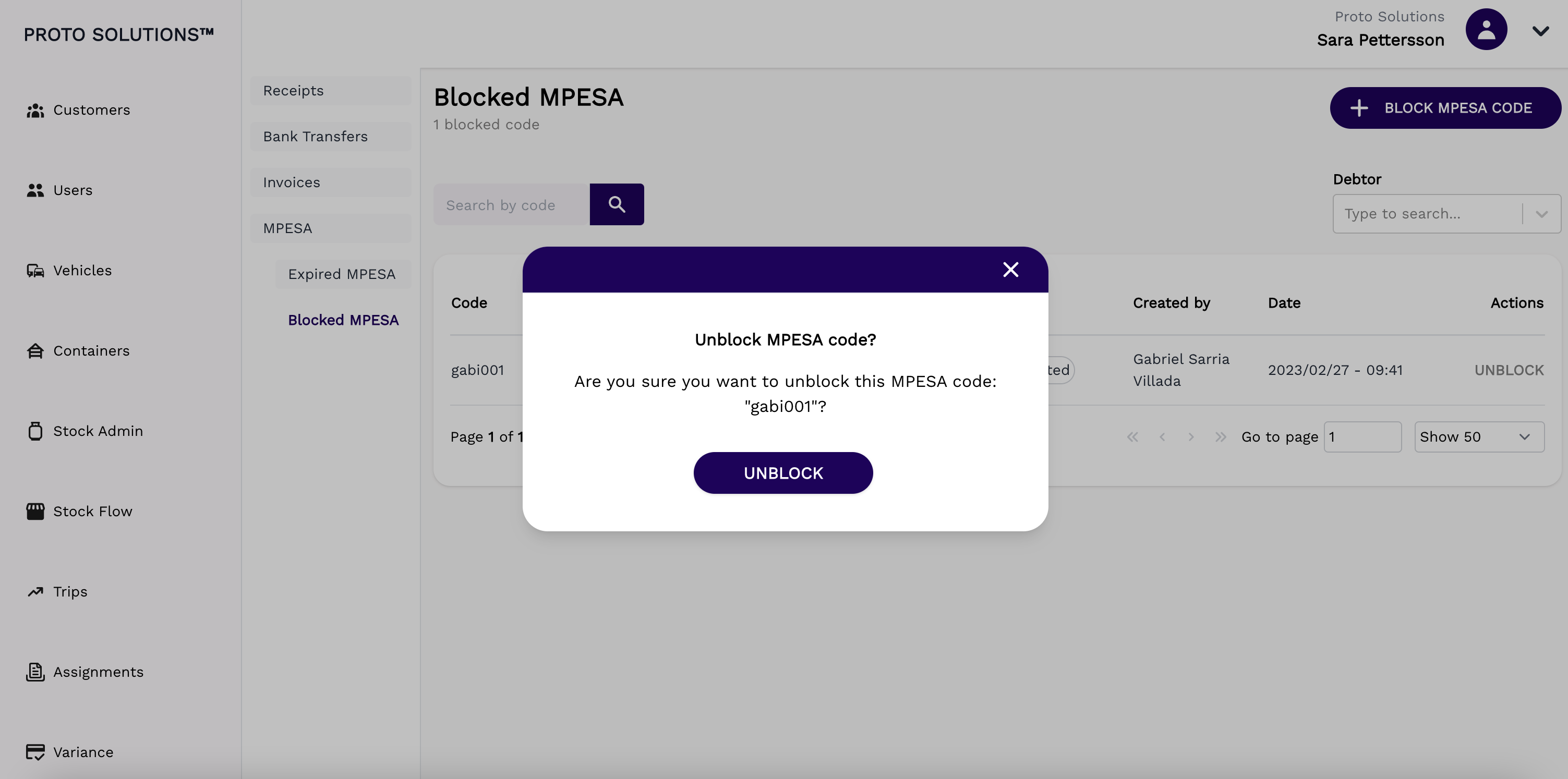The width and height of the screenshot is (1568, 779).
Task: Click the Variance sidebar icon
Action: point(35,752)
